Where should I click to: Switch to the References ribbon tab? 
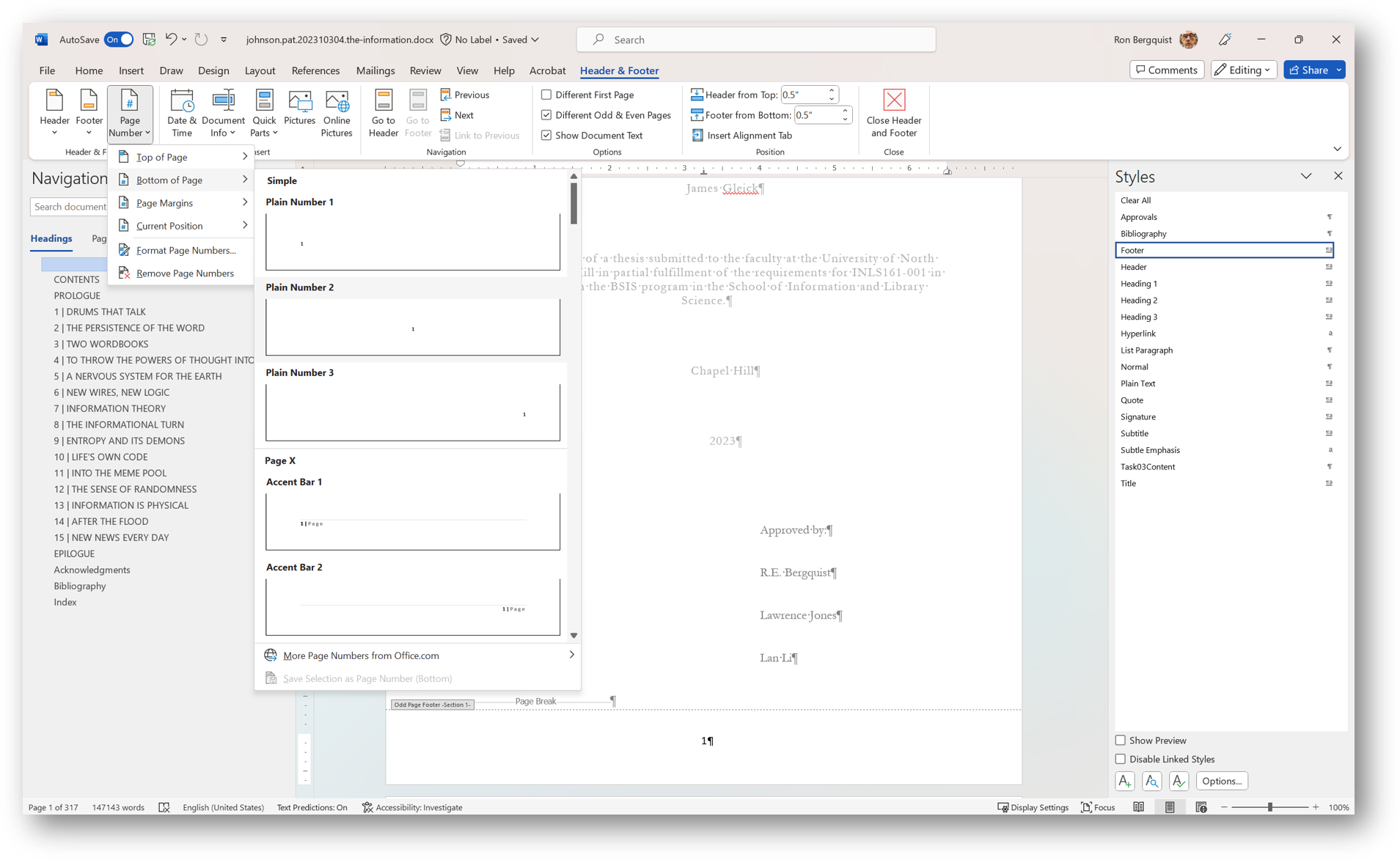[315, 70]
